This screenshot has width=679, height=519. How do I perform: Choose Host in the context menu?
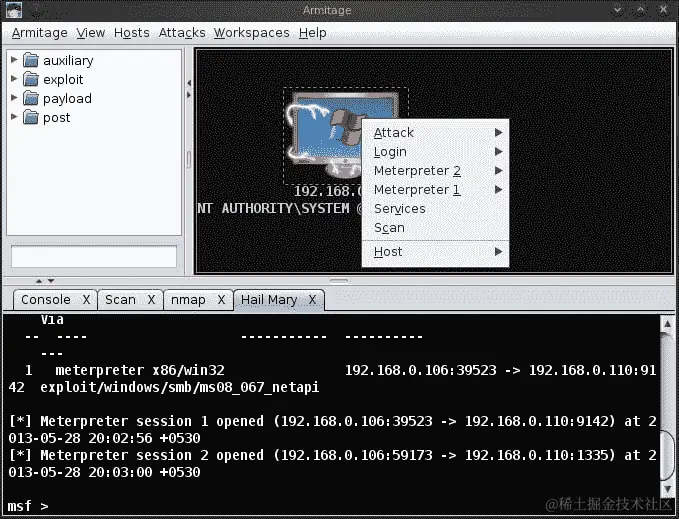coord(435,251)
